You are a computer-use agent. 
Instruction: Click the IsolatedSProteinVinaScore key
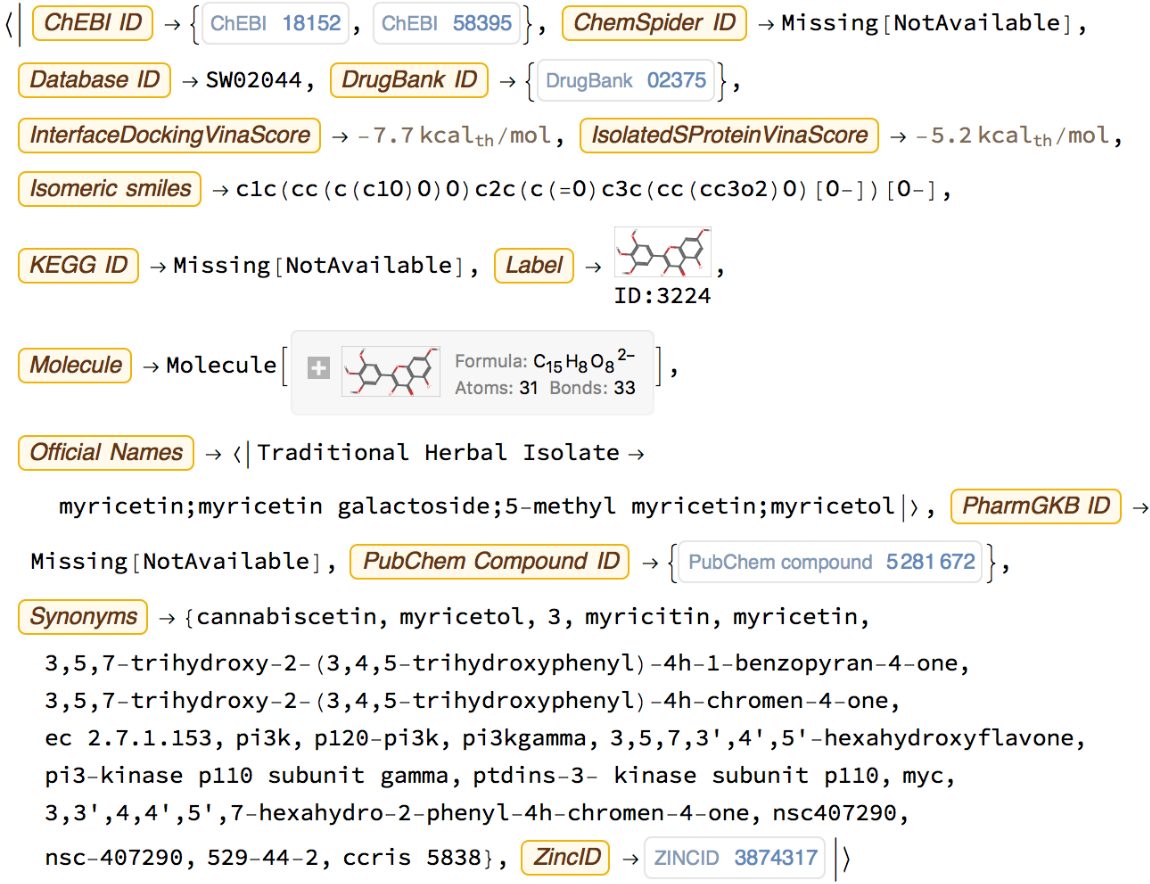(x=729, y=135)
